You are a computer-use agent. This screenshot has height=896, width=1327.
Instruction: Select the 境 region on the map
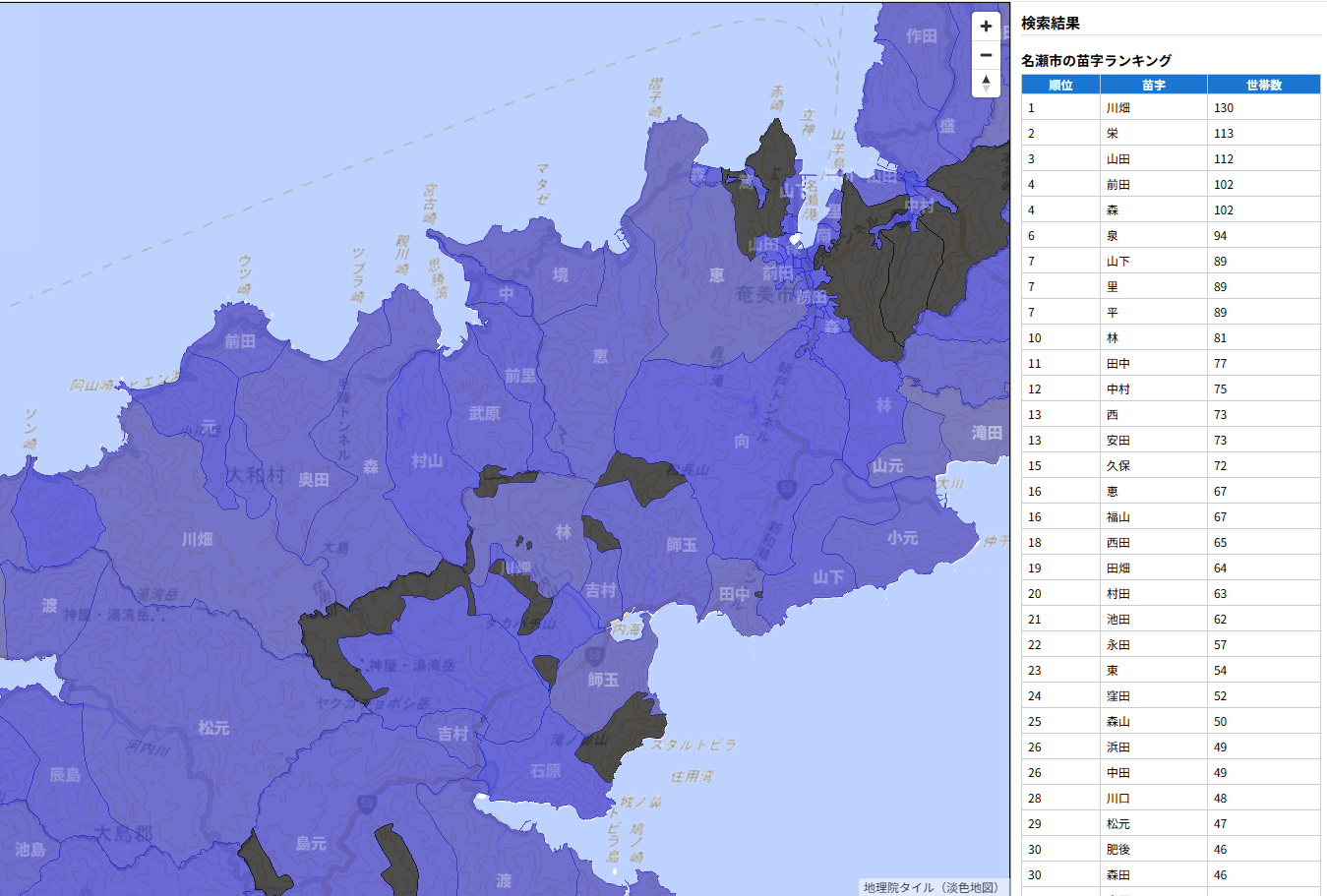pyautogui.click(x=560, y=275)
